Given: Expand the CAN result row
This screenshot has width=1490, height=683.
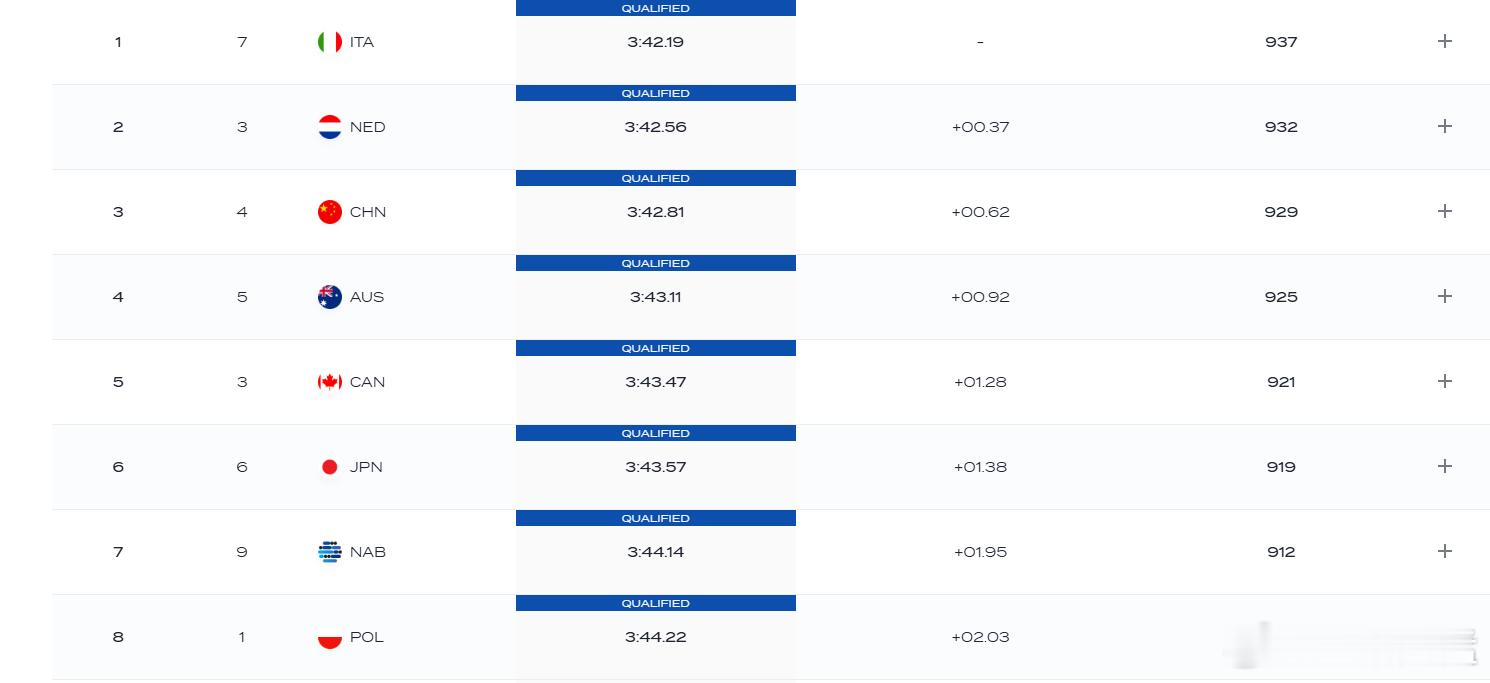Looking at the screenshot, I should 1444,381.
